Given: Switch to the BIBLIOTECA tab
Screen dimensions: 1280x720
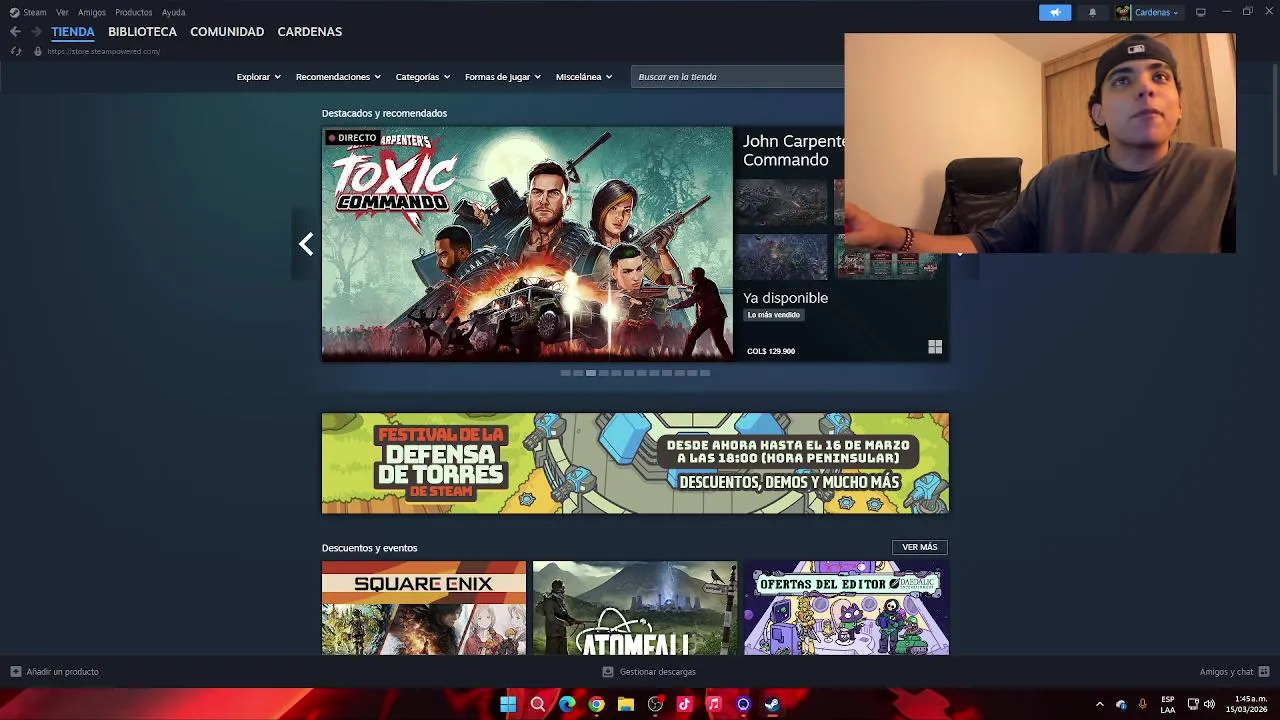Looking at the screenshot, I should coord(142,32).
